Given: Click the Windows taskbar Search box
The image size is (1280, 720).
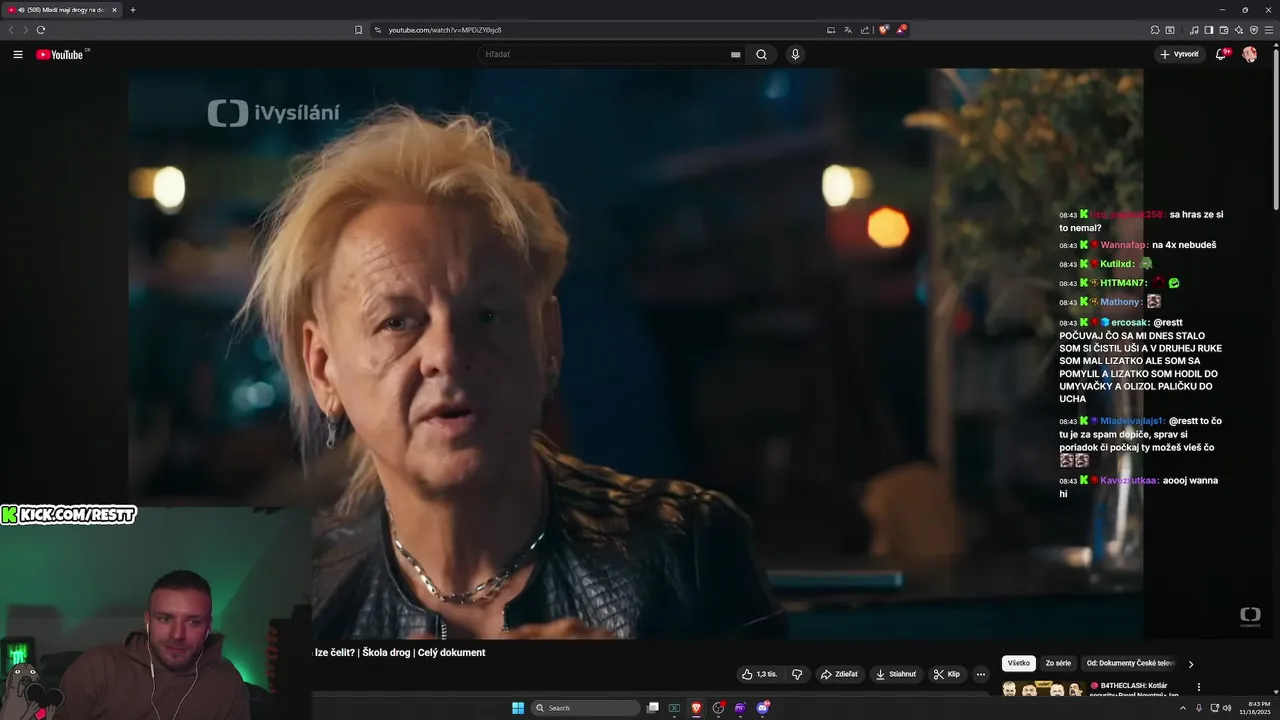Looking at the screenshot, I should pos(586,708).
